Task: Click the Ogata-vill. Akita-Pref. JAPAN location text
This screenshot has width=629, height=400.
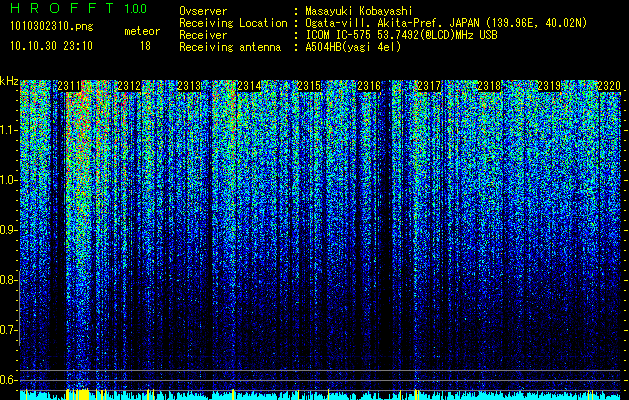Action: pos(446,23)
